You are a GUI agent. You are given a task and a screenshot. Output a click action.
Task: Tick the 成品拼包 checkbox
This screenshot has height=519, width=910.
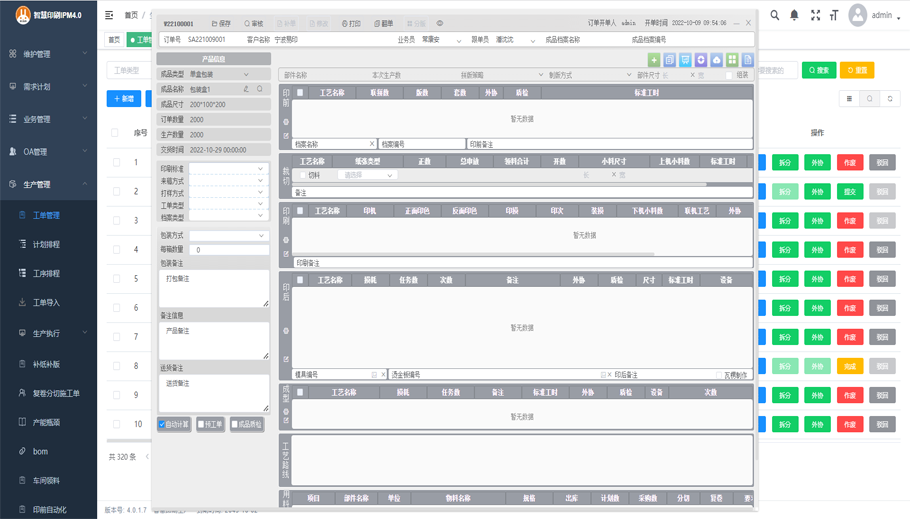235,424
